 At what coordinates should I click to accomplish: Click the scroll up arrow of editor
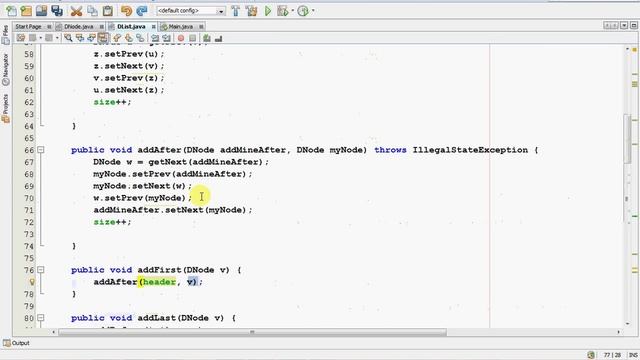pos(627,49)
